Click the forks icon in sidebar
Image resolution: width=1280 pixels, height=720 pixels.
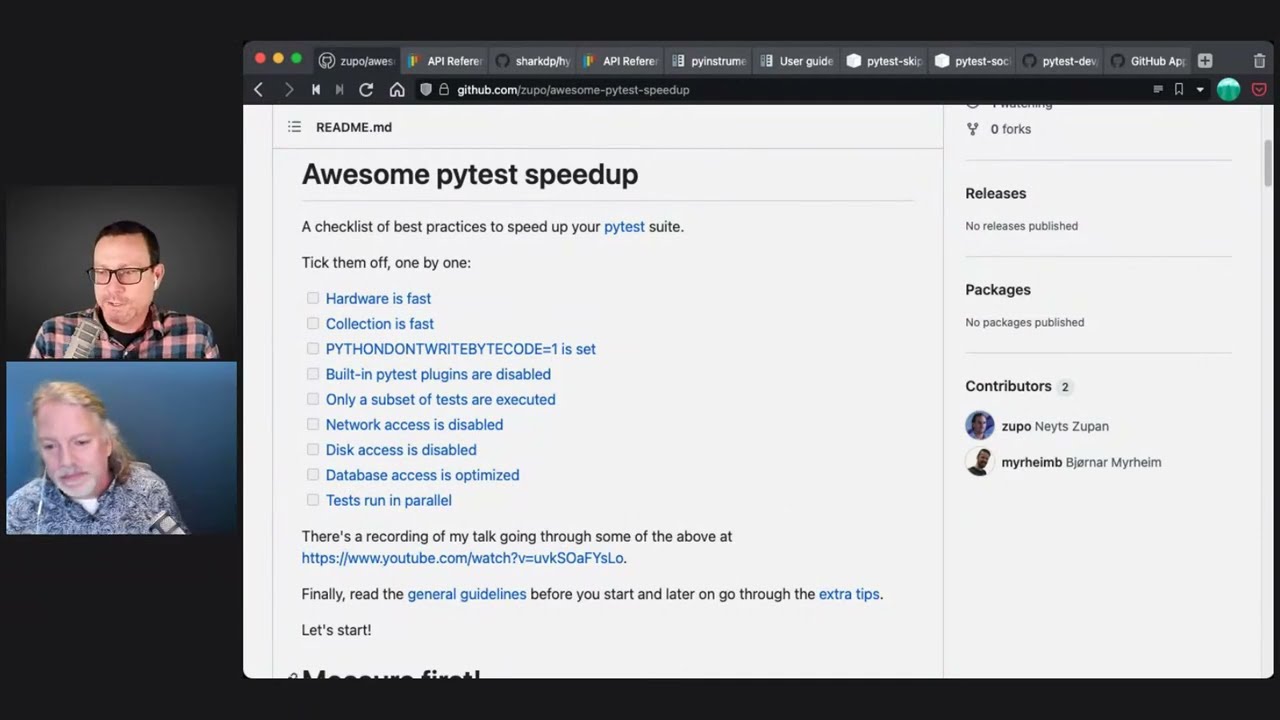click(x=973, y=129)
